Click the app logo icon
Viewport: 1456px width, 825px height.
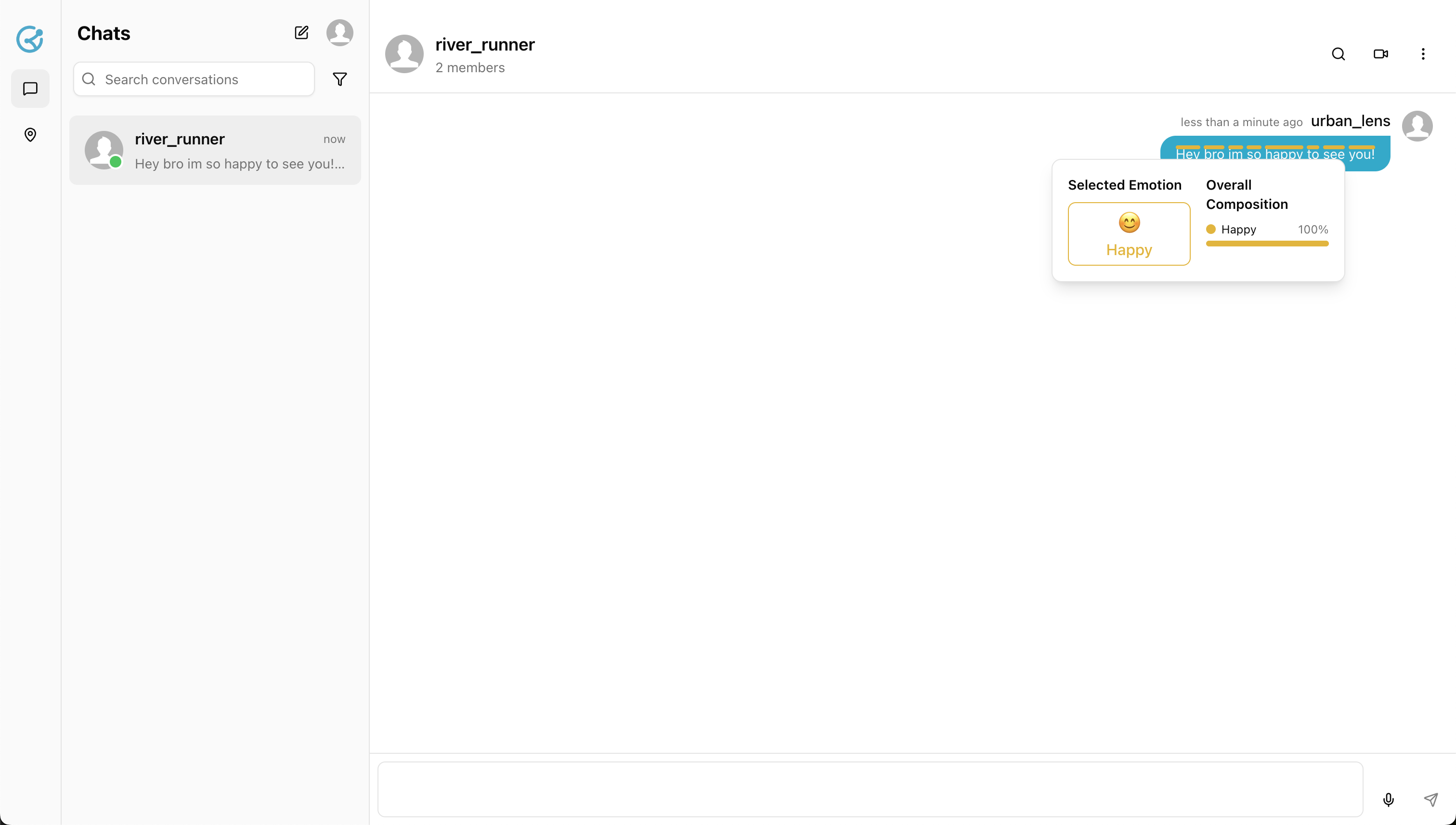(29, 39)
